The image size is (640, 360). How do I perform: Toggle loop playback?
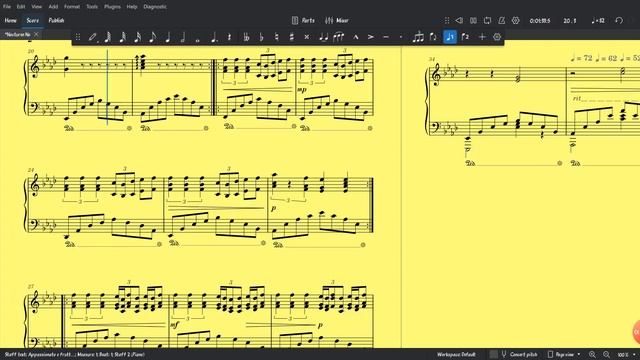[487, 20]
